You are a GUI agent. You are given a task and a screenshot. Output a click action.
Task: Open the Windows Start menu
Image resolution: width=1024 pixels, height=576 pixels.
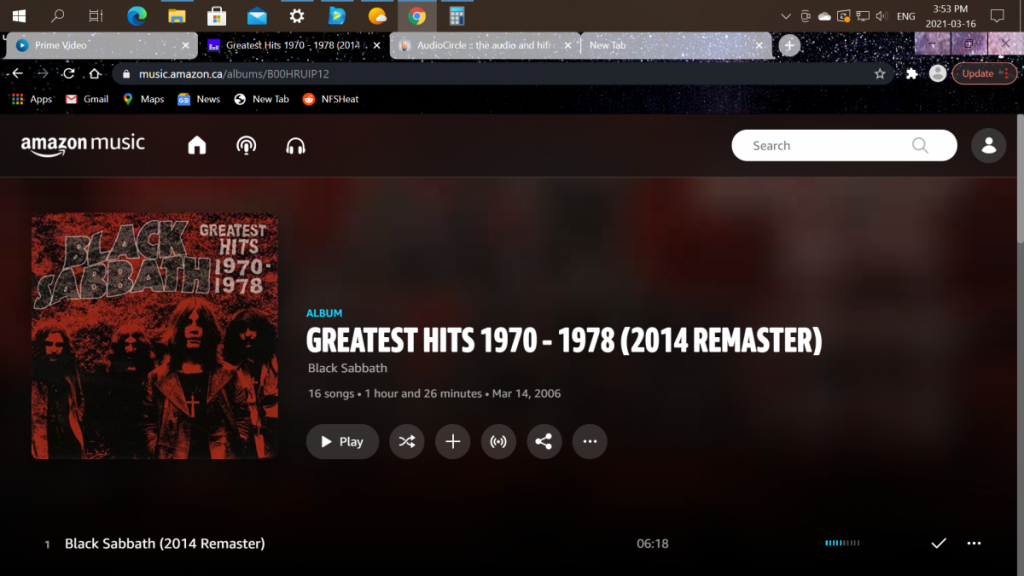pos(19,16)
